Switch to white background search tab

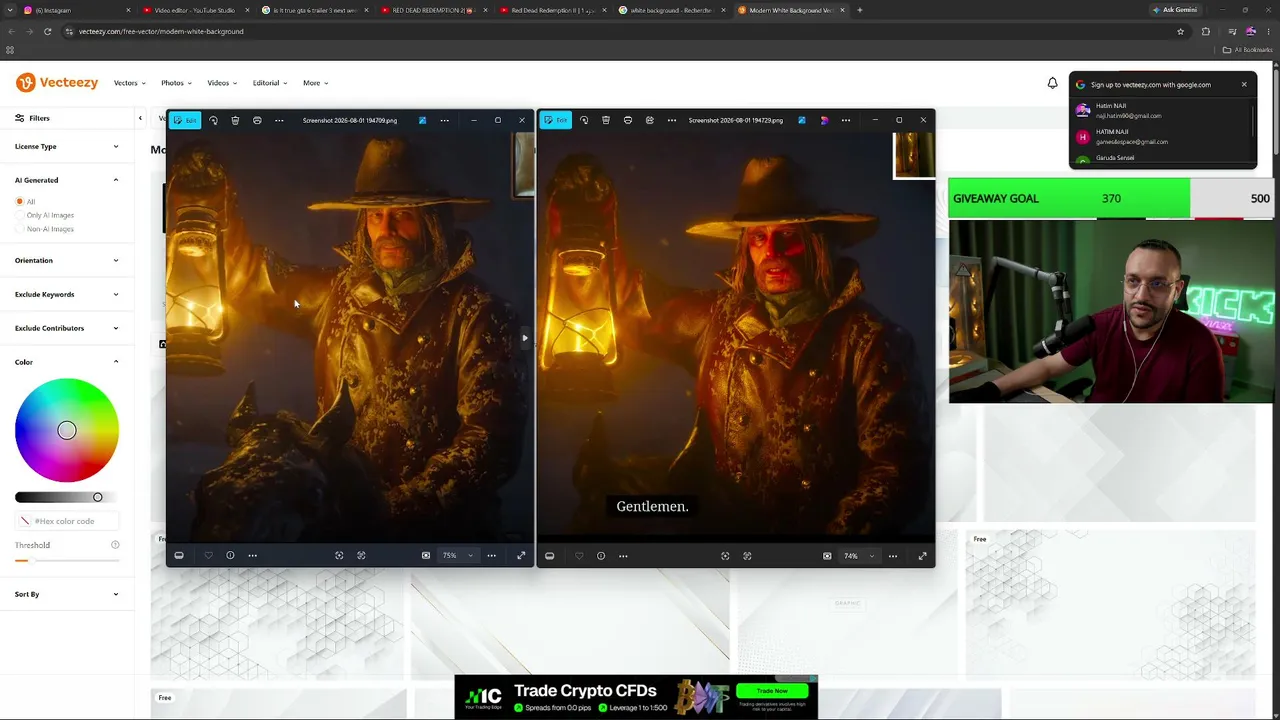pyautogui.click(x=671, y=10)
